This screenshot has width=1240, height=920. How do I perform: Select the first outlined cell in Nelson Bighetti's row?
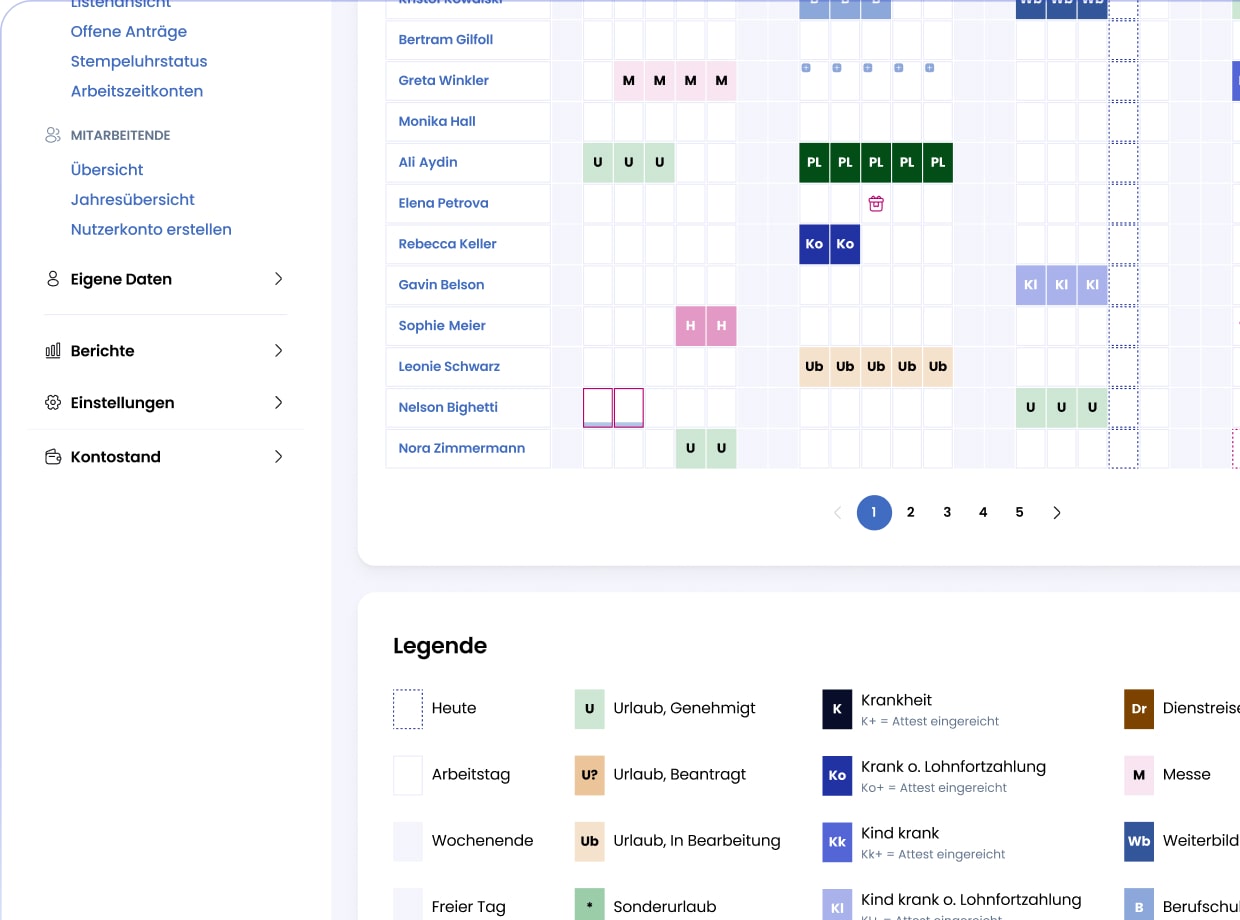tap(598, 408)
